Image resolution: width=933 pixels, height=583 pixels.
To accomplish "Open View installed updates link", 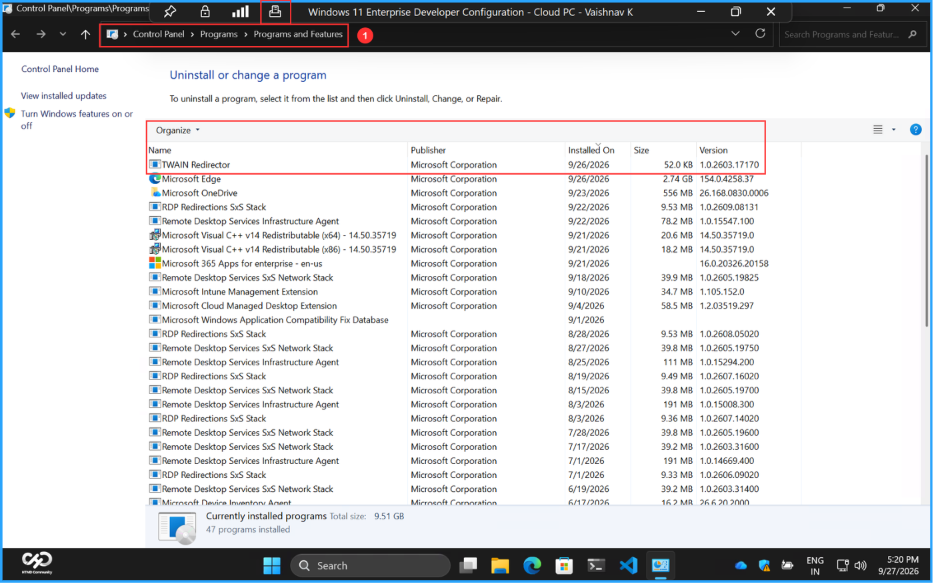I will click(64, 96).
